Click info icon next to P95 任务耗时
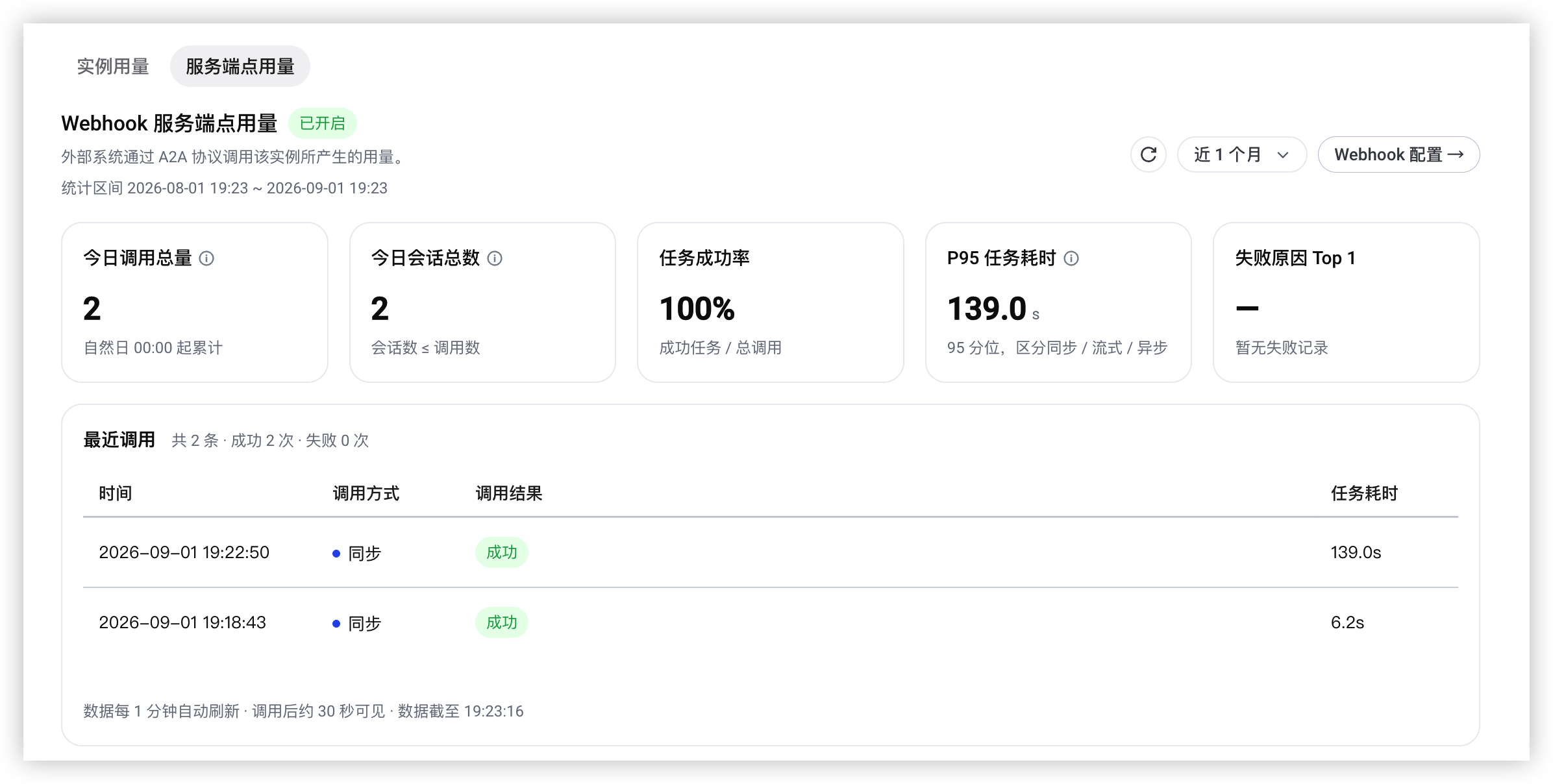The width and height of the screenshot is (1553, 784). [1071, 258]
